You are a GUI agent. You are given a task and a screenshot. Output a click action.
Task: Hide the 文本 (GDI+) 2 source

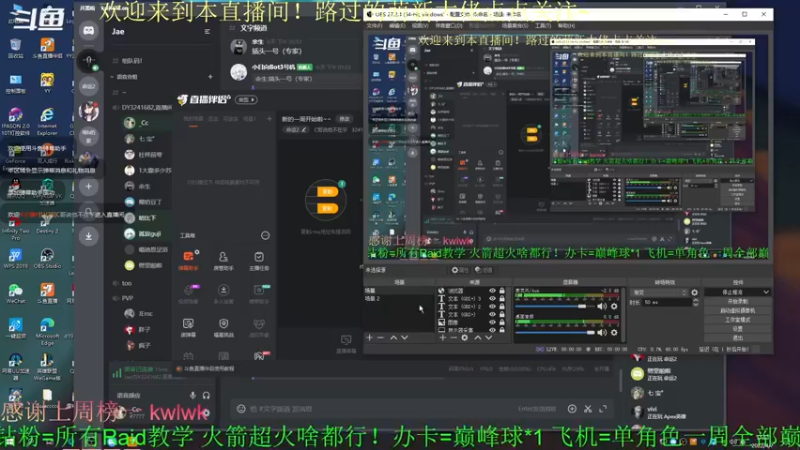(492, 307)
